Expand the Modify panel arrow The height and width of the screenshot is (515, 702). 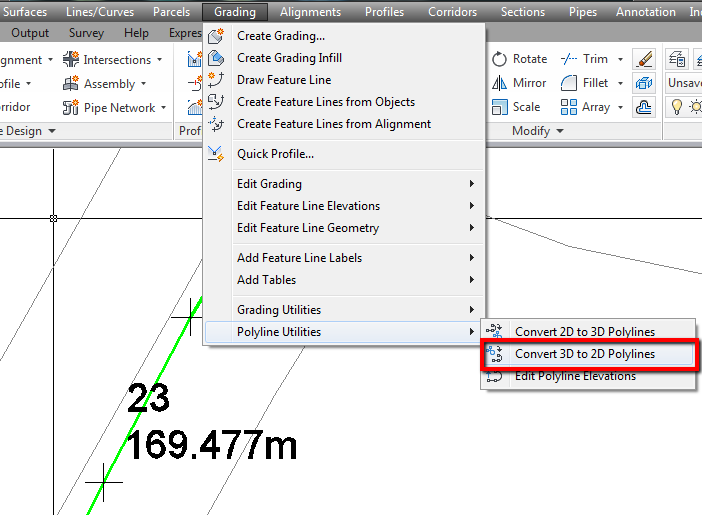(560, 131)
